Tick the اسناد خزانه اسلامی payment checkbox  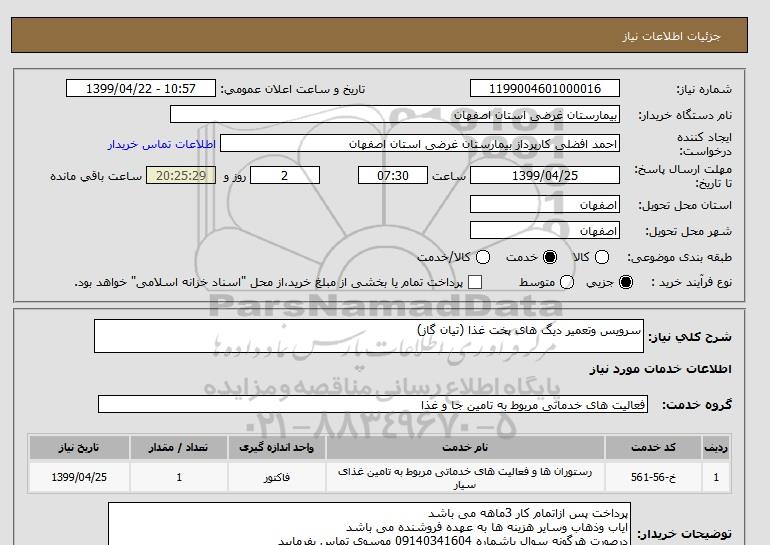475,282
